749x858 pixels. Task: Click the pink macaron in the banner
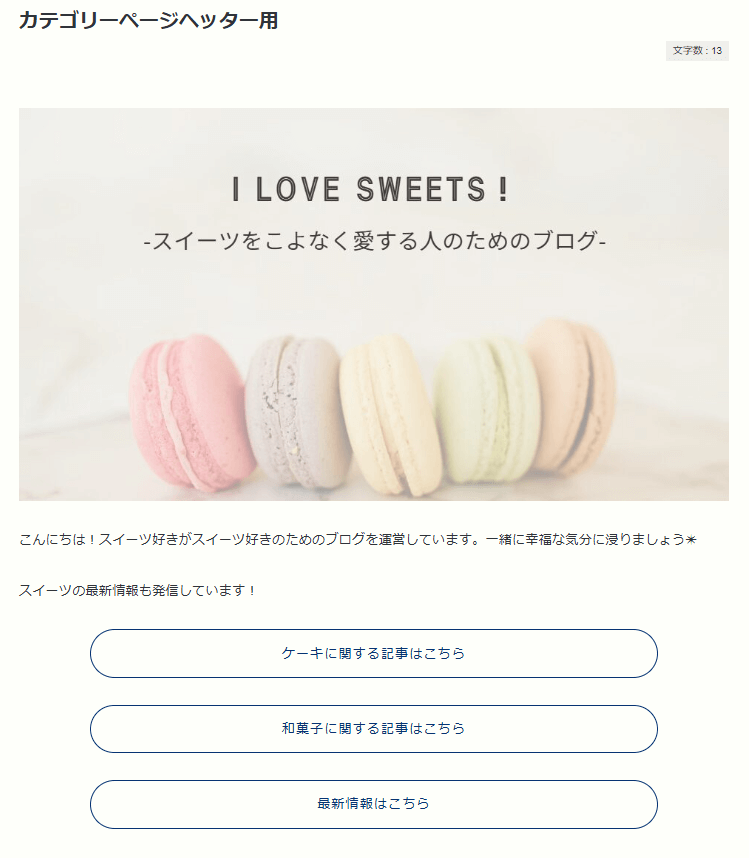(x=190, y=412)
